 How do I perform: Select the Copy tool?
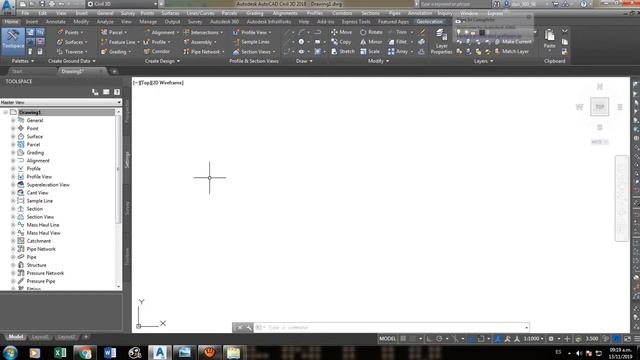[x=341, y=42]
